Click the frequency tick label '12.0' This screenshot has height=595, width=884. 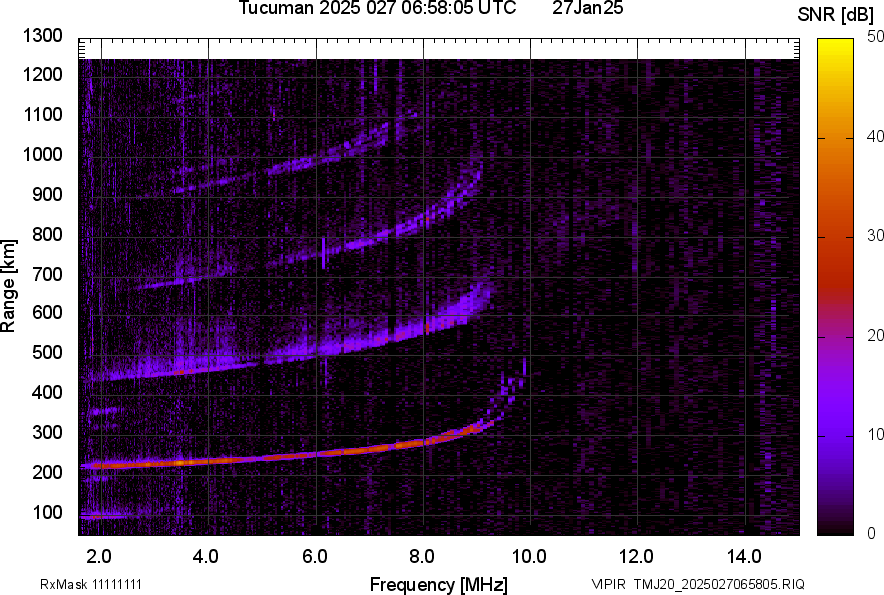(x=637, y=557)
